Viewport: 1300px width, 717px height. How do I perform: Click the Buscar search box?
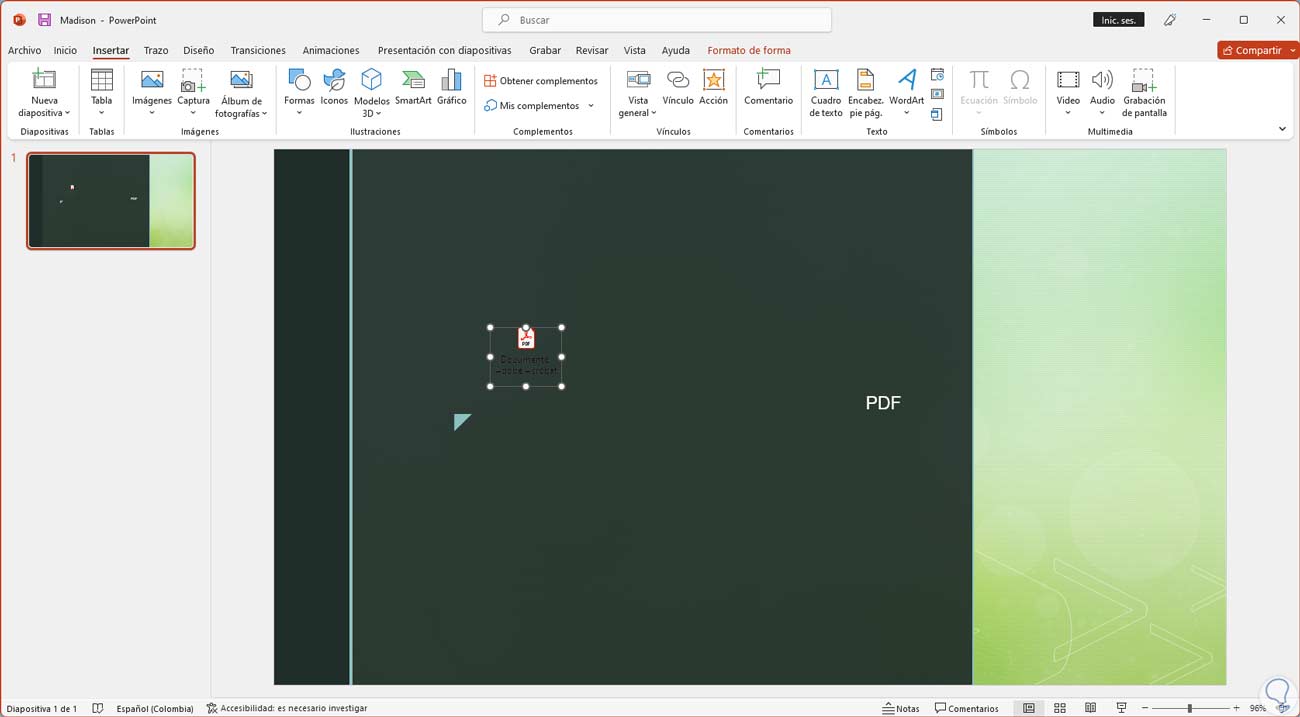pos(657,20)
